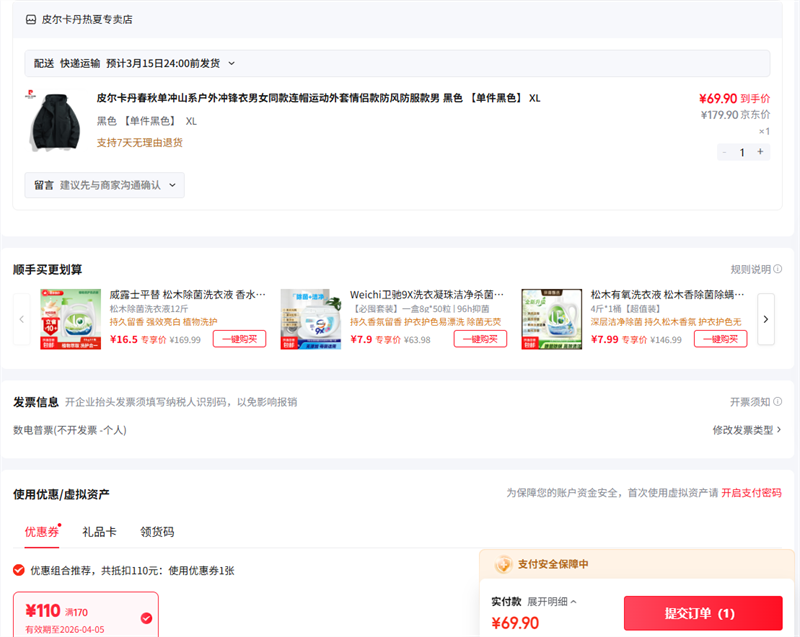Open 修改发票类型 to change invoice type
Screen dimensions: 800x637
[746, 430]
